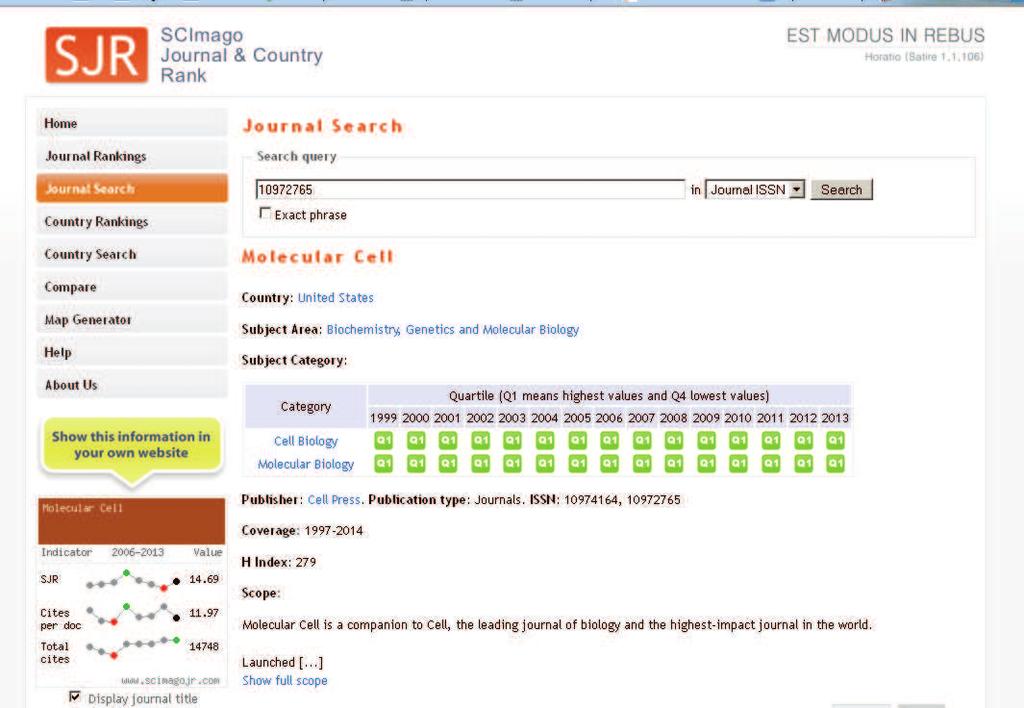Screen dimensions: 1024x708
Task: Click Show this information in your own website
Action: (131, 445)
